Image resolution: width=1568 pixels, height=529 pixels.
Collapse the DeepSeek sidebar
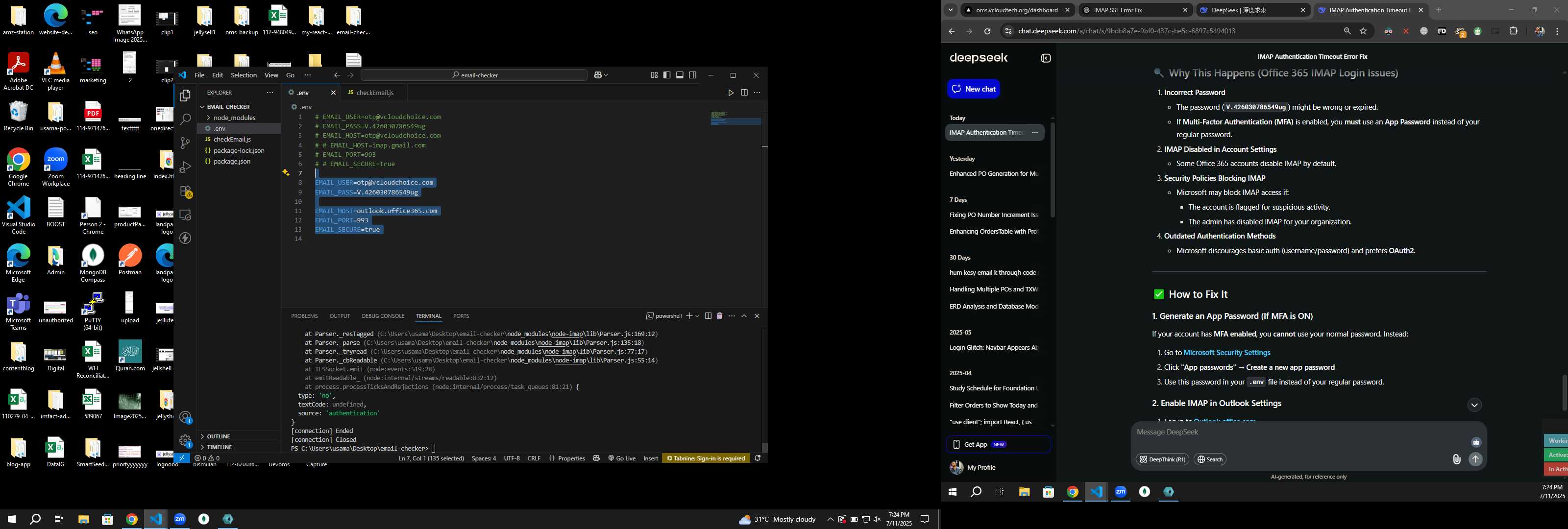pos(1046,58)
